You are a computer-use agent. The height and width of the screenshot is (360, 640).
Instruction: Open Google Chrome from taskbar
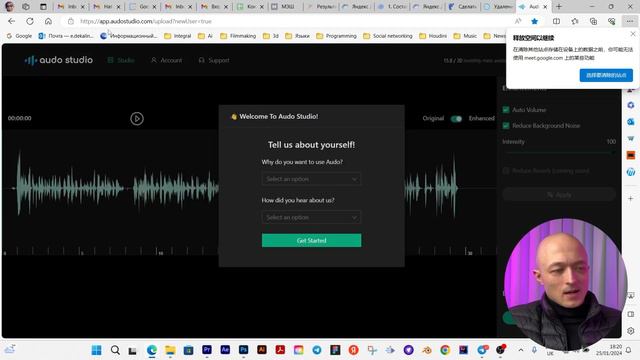point(445,350)
